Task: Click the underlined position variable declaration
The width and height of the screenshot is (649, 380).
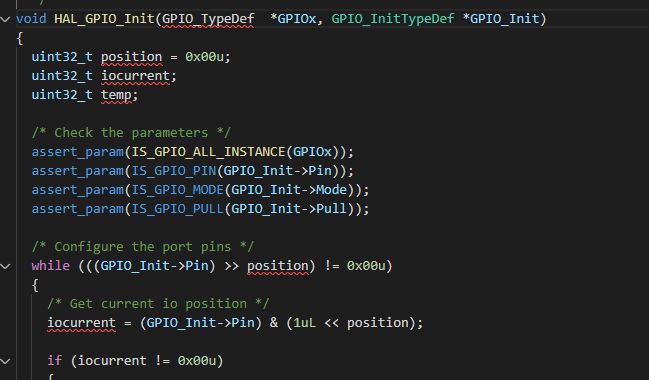Action: 132,57
